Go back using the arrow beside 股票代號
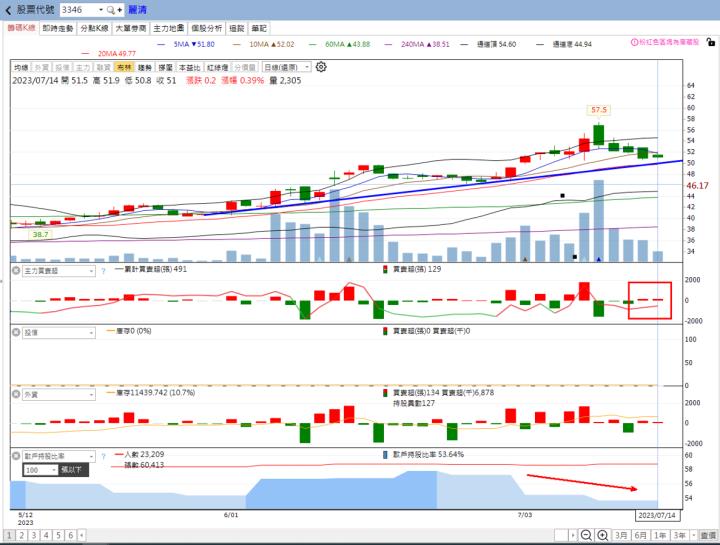 tap(8, 10)
